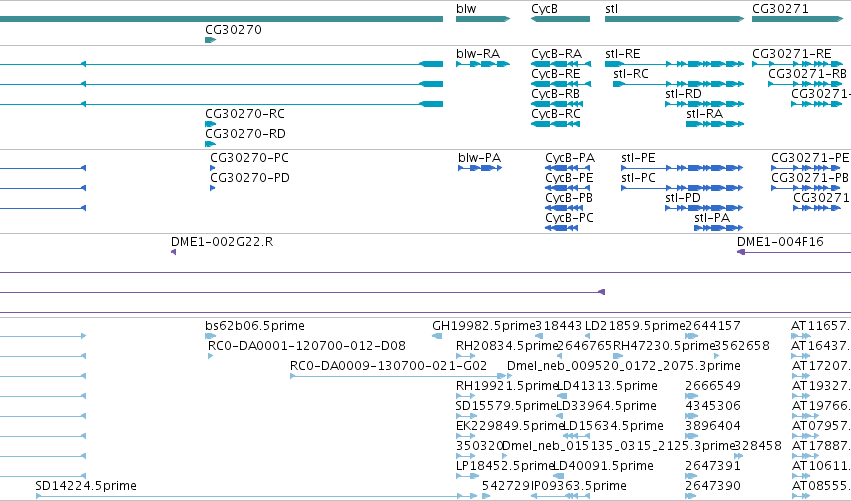Pick protein CycB-PC
The width and height of the screenshot is (851, 501).
[562, 229]
